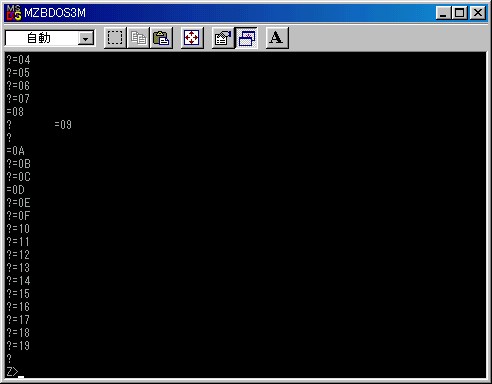
Task: Expand the font size dropdown arrow
Action: [86, 39]
